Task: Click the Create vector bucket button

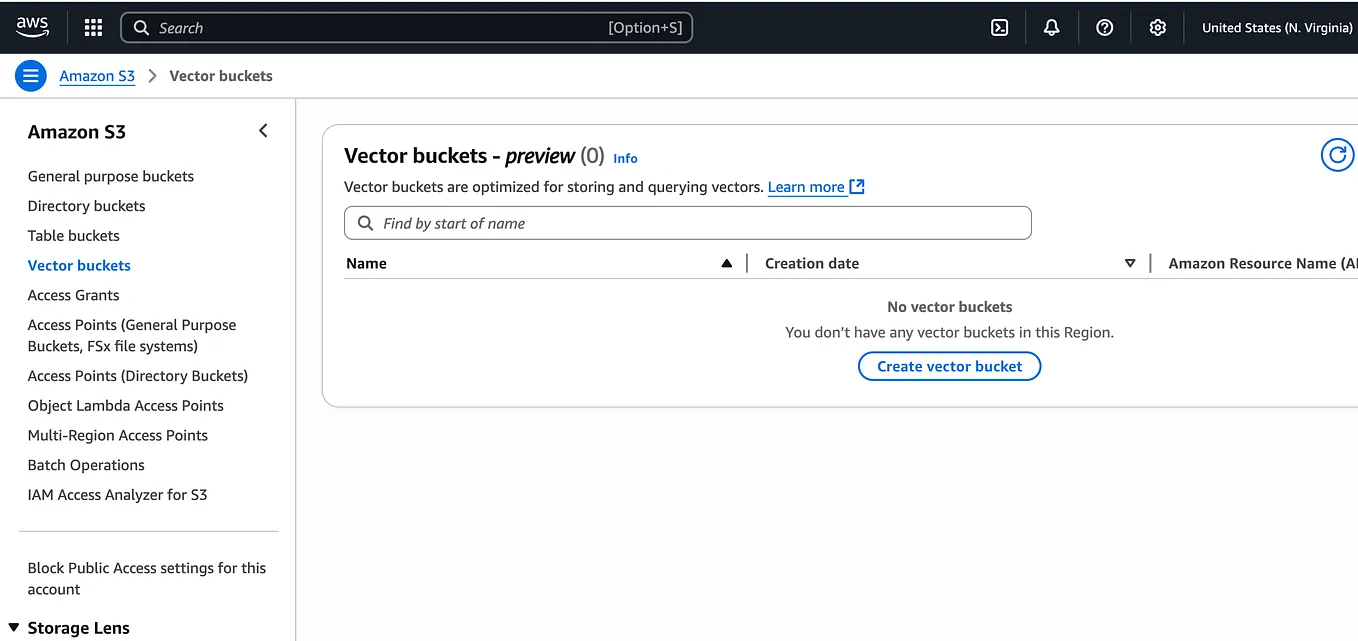Action: click(949, 366)
